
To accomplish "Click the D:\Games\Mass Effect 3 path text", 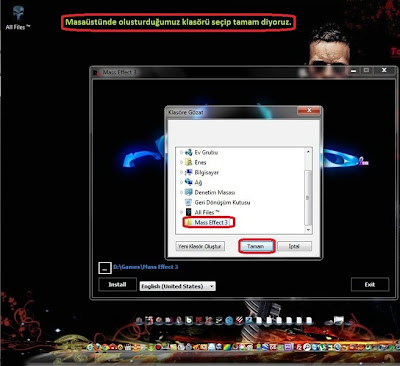I will [146, 267].
